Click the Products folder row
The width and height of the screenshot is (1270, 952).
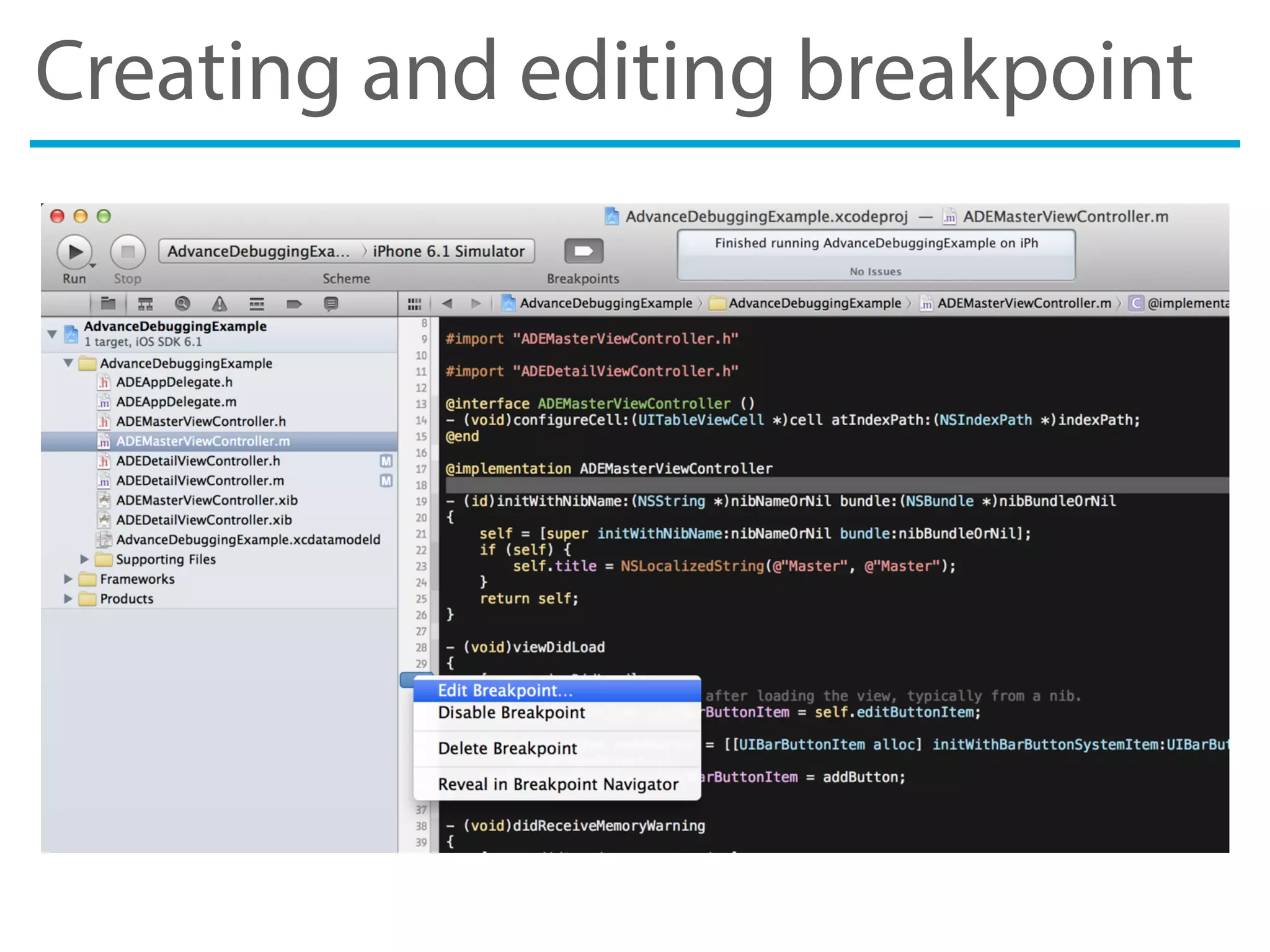220,599
